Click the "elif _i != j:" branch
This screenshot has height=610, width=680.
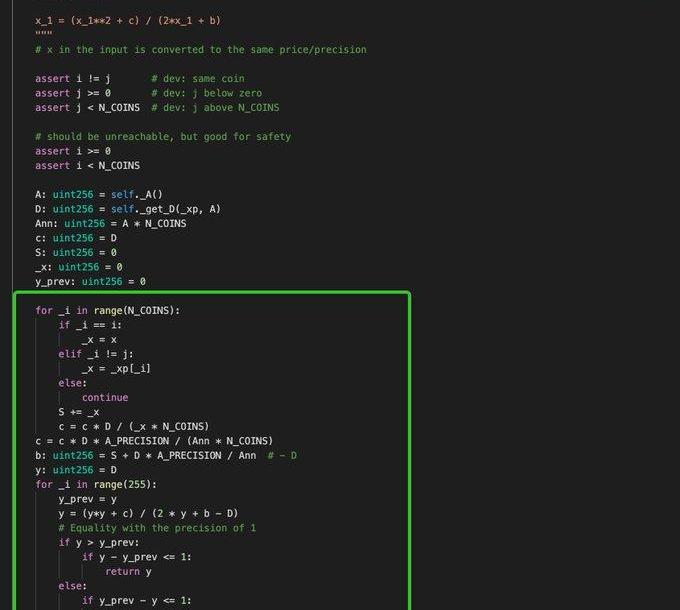tap(98, 354)
